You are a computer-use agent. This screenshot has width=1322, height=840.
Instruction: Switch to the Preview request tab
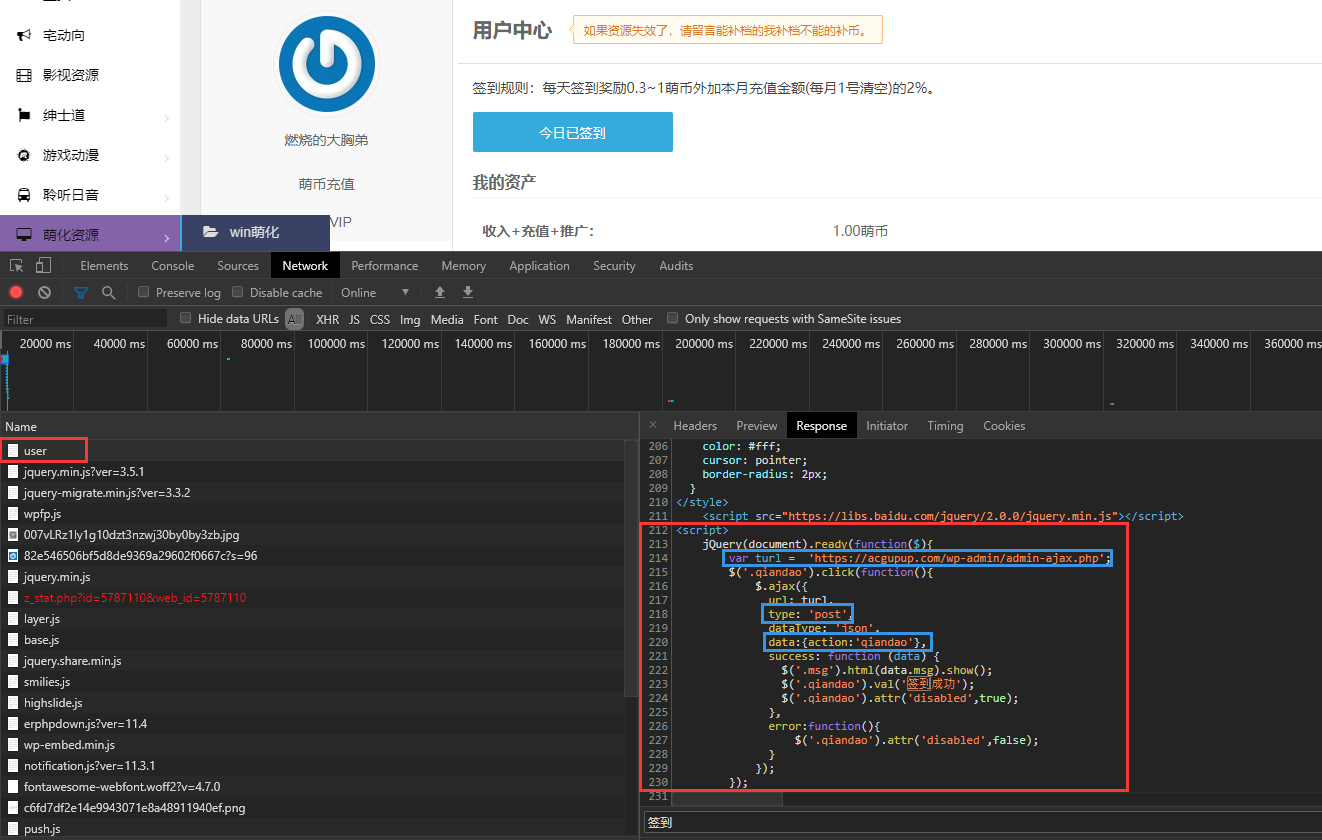(x=757, y=425)
